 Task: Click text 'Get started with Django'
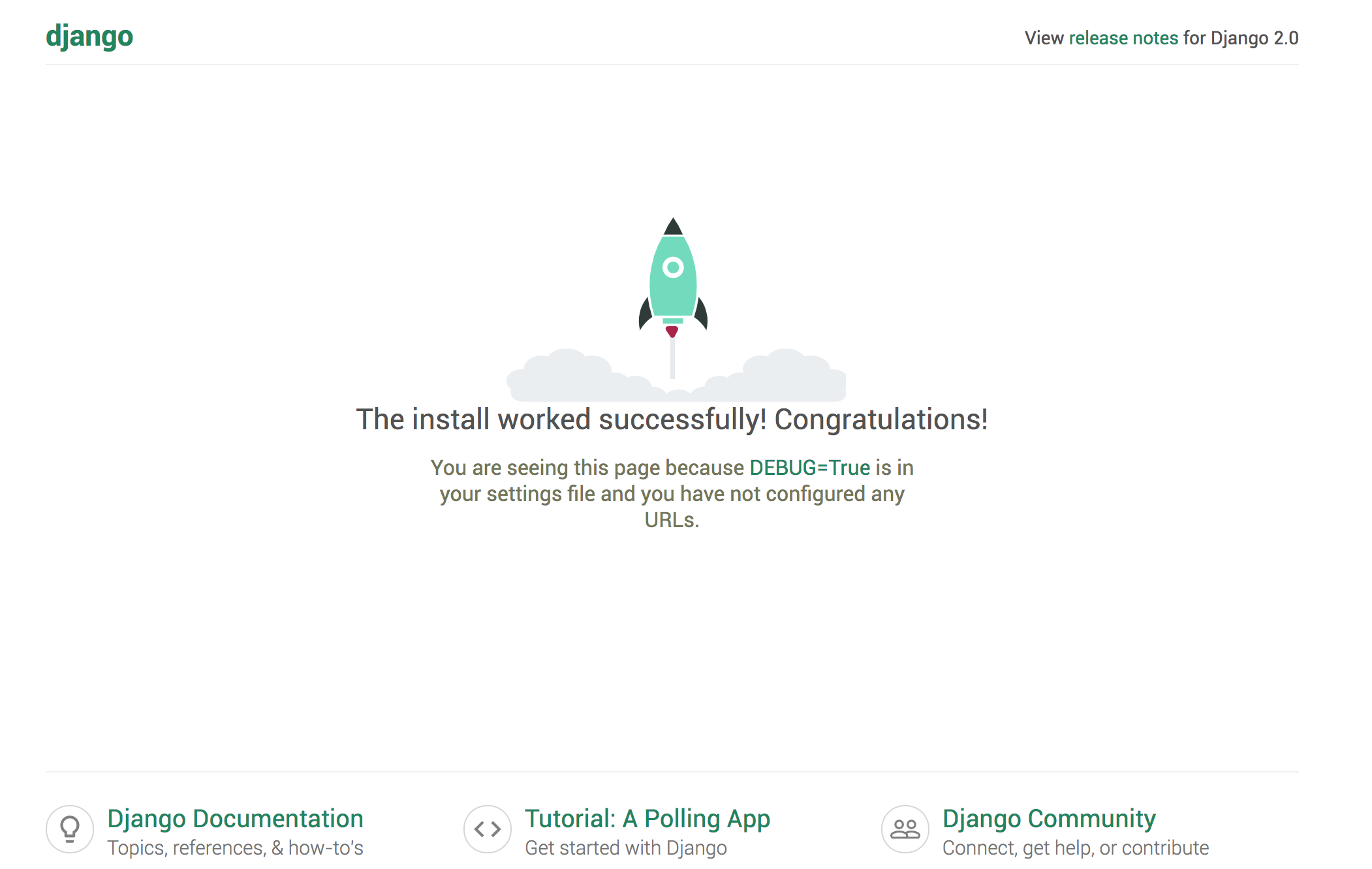(x=626, y=847)
